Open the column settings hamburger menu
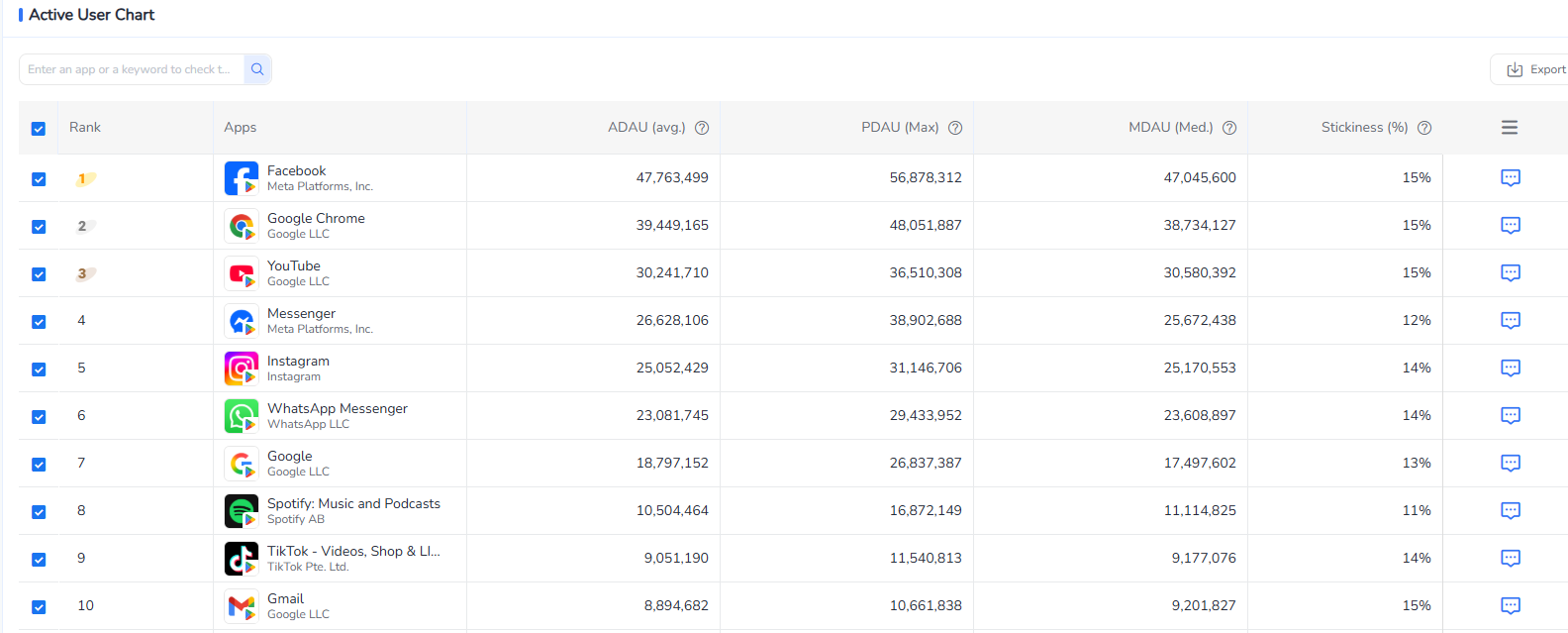Image resolution: width=1568 pixels, height=633 pixels. [1509, 128]
